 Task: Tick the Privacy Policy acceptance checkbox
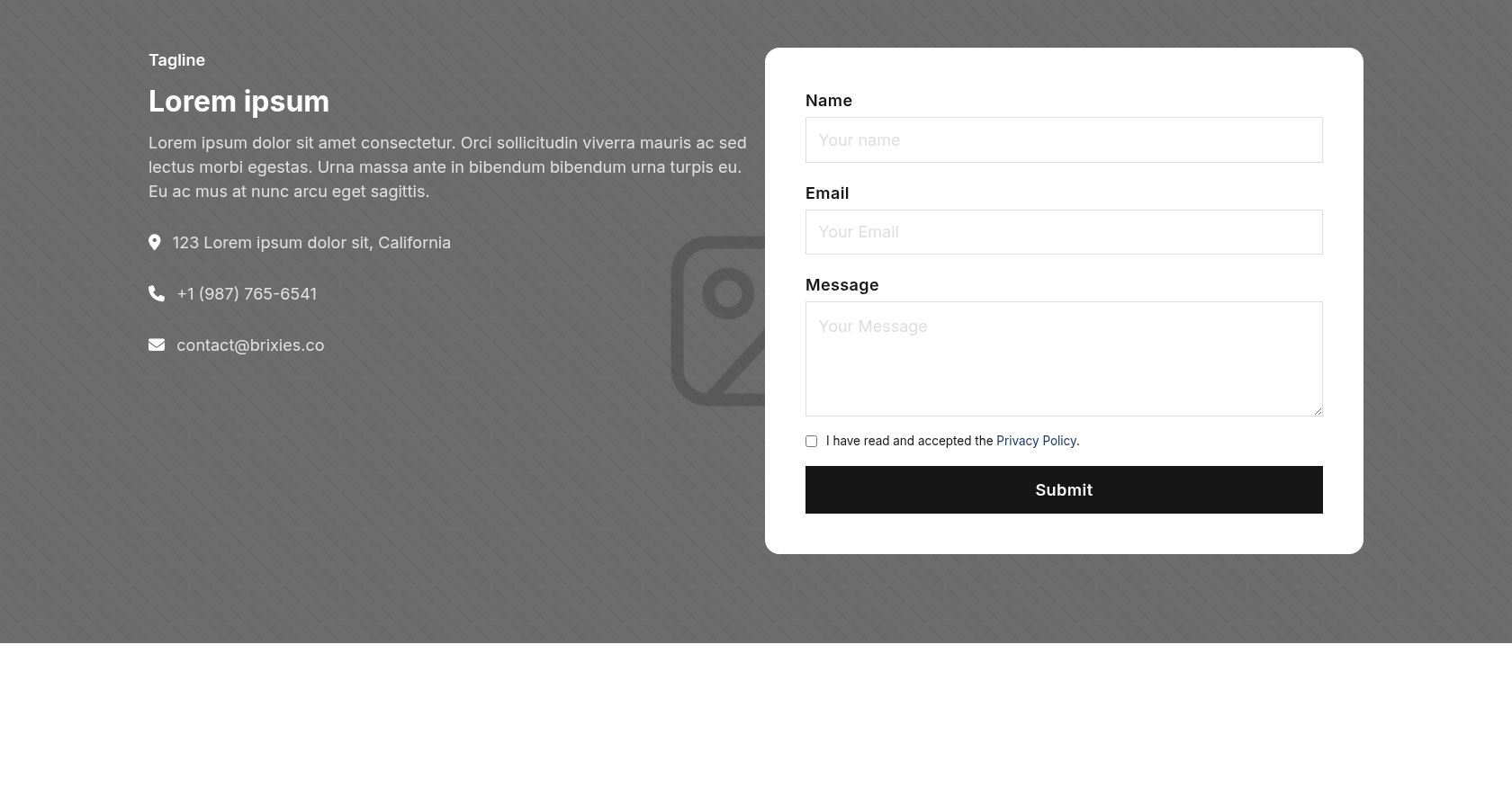tap(811, 442)
